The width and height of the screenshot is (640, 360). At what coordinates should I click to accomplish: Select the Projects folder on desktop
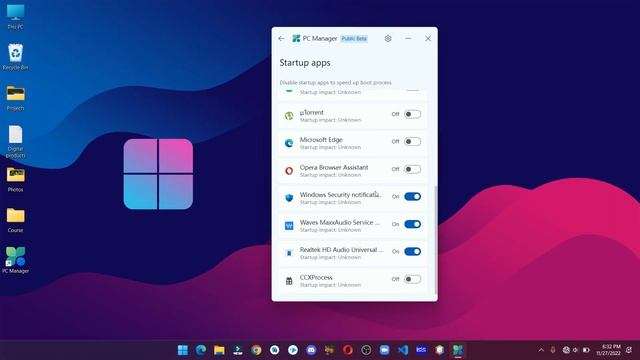click(16, 98)
